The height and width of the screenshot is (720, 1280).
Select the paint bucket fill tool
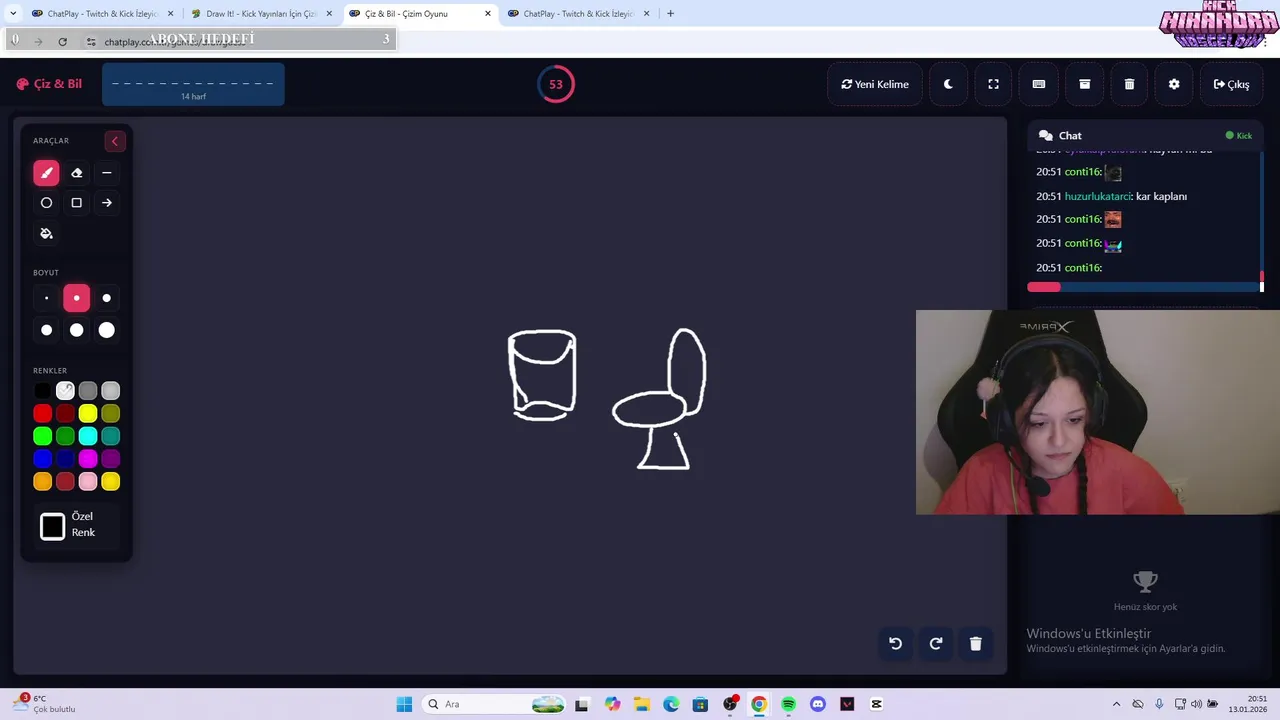(46, 233)
